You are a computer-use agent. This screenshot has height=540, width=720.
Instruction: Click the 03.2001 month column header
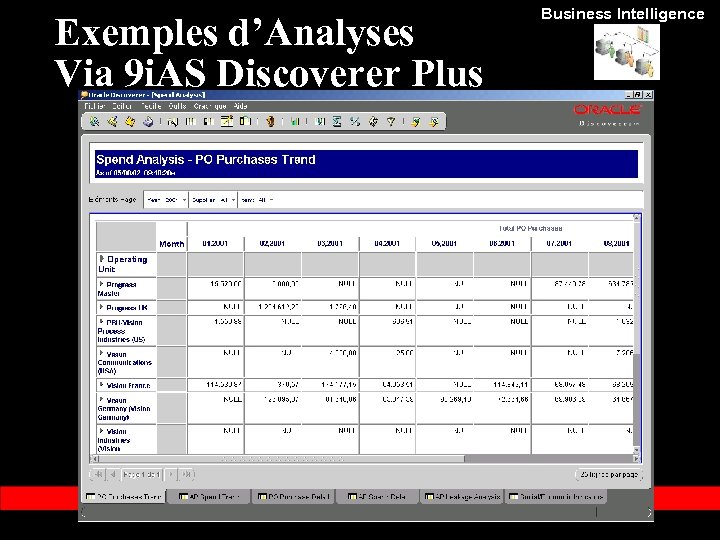coord(330,243)
